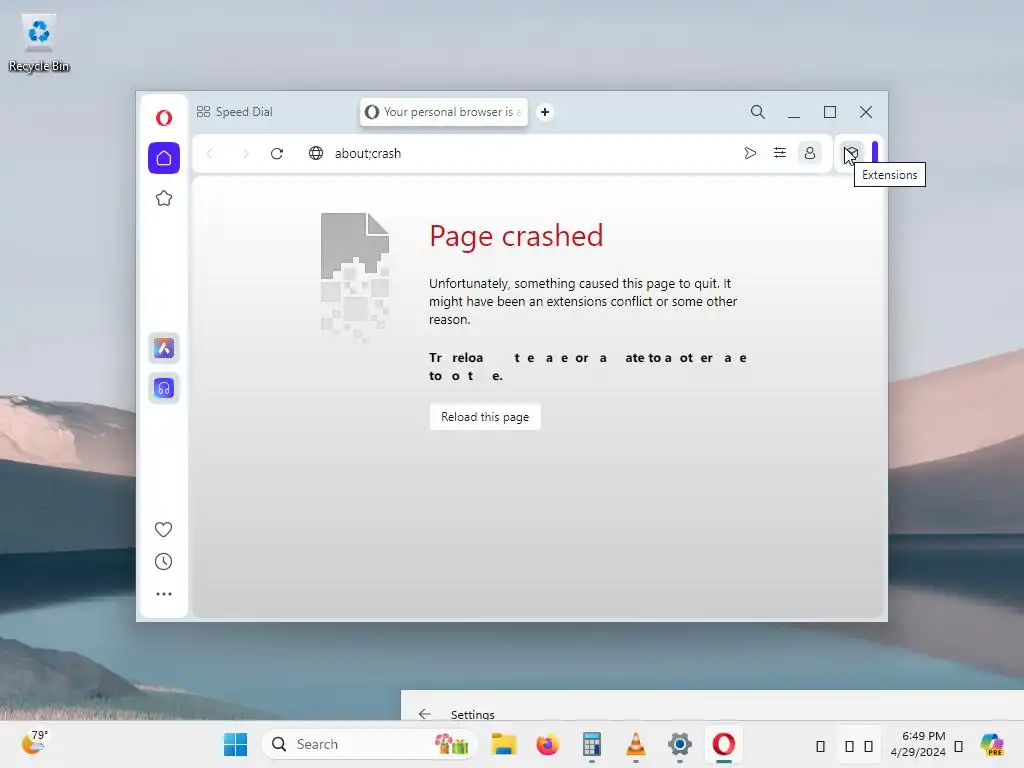Close the Opera window

(x=866, y=112)
